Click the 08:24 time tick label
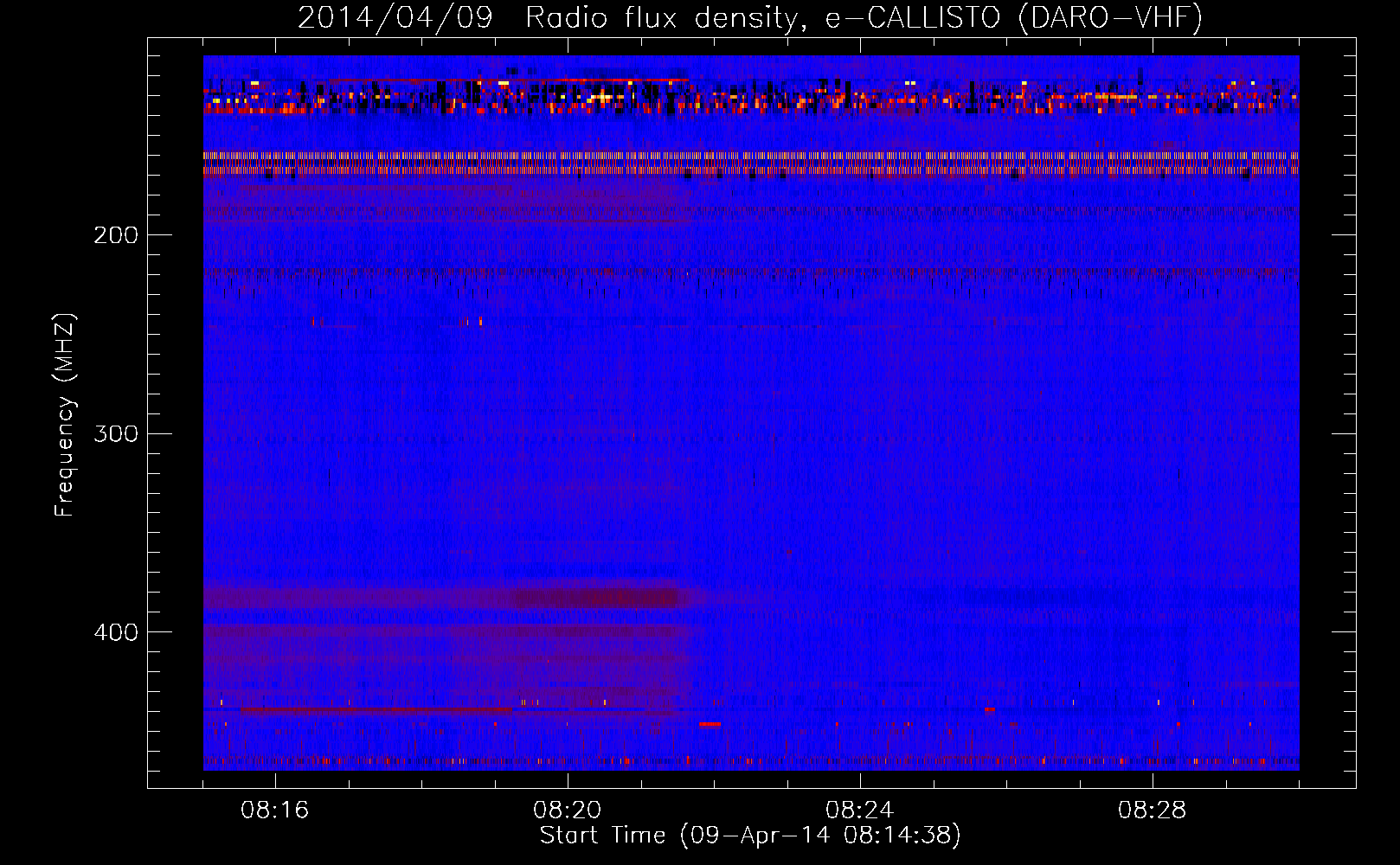The image size is (1400, 865). point(860,811)
